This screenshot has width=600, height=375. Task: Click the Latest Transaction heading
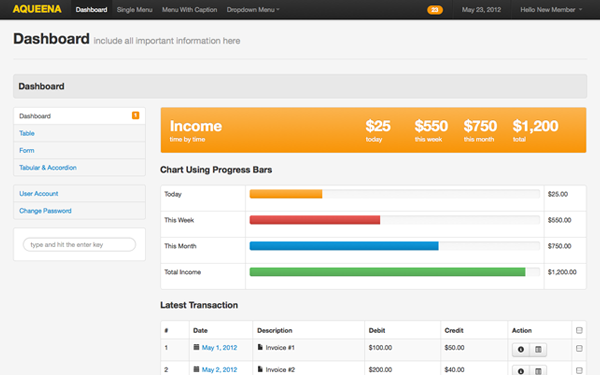(x=199, y=305)
